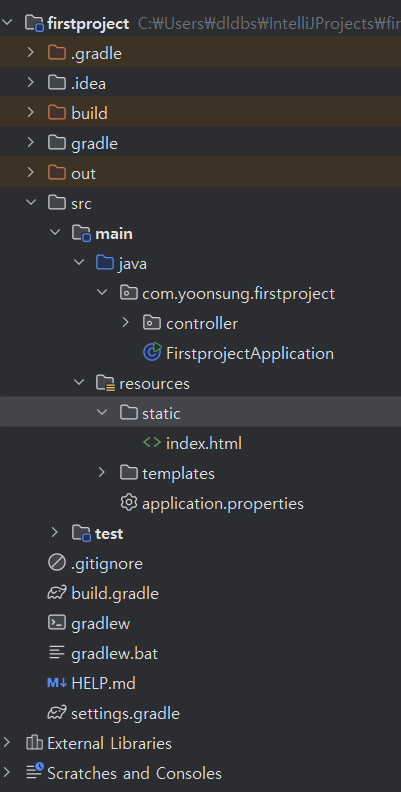The height and width of the screenshot is (792, 401).
Task: Select the com.yoonsung.firstproject package name
Action: point(238,293)
